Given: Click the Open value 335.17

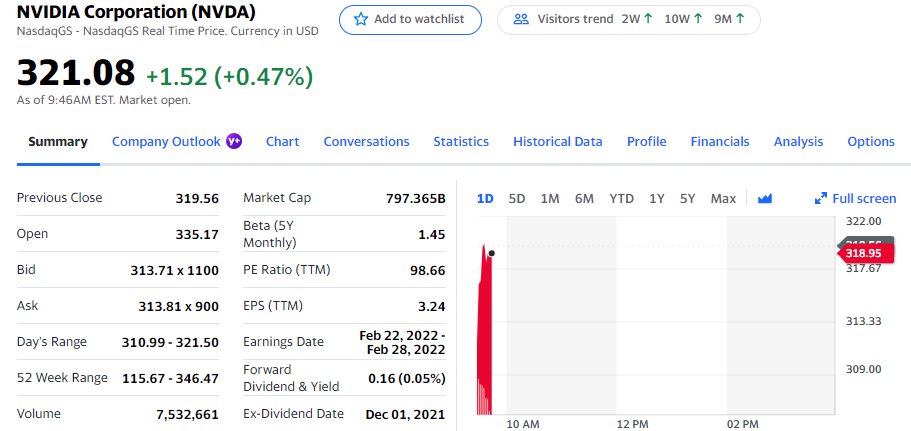Looking at the screenshot, I should point(197,235).
